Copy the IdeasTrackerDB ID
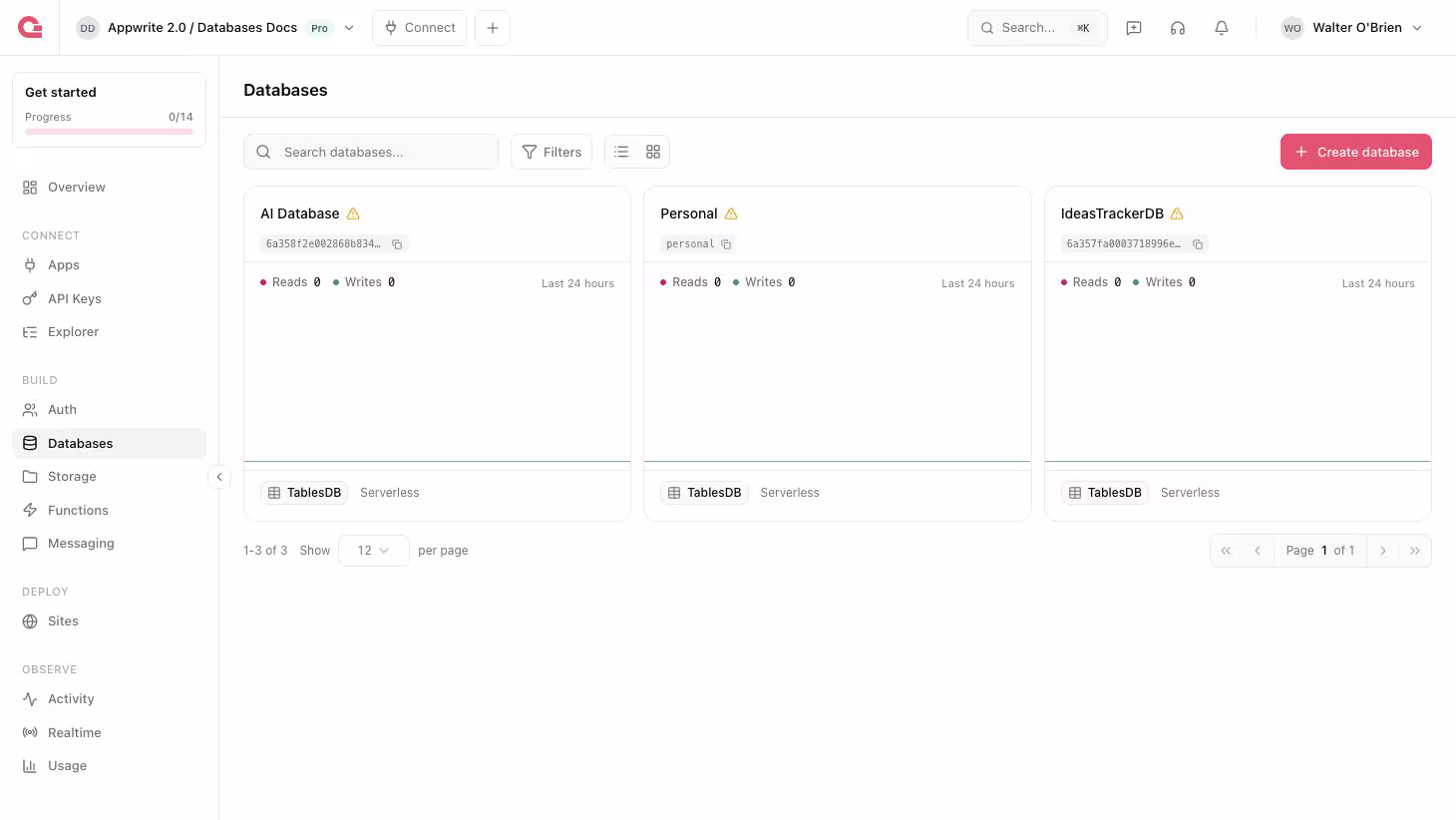Screen dimensions: 1456x820 point(1198,244)
